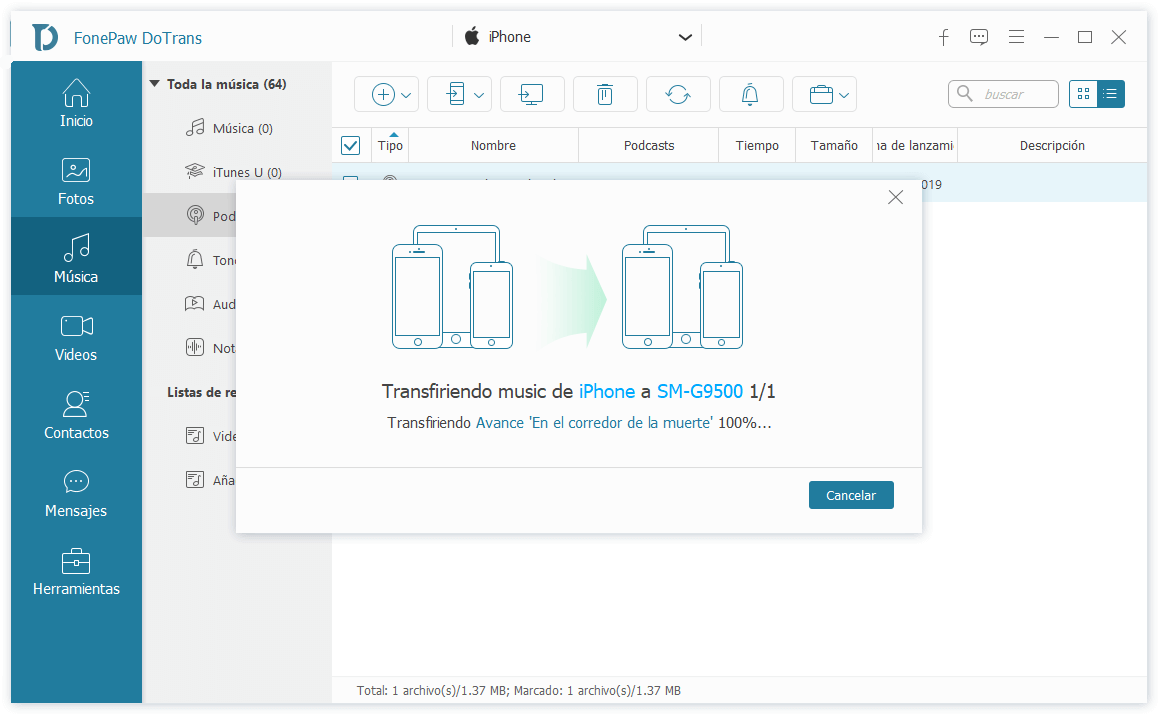Click the buscar search field
Screen dimensions: 1160x716
[1003, 94]
